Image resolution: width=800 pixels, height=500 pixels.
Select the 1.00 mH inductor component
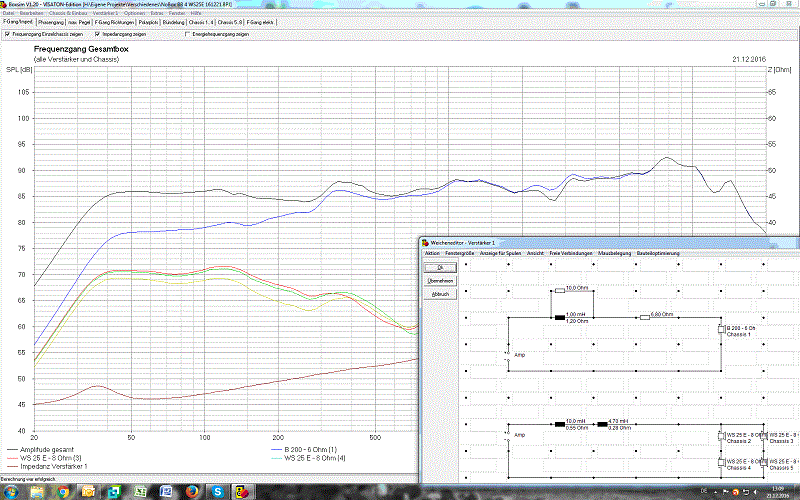(x=560, y=318)
